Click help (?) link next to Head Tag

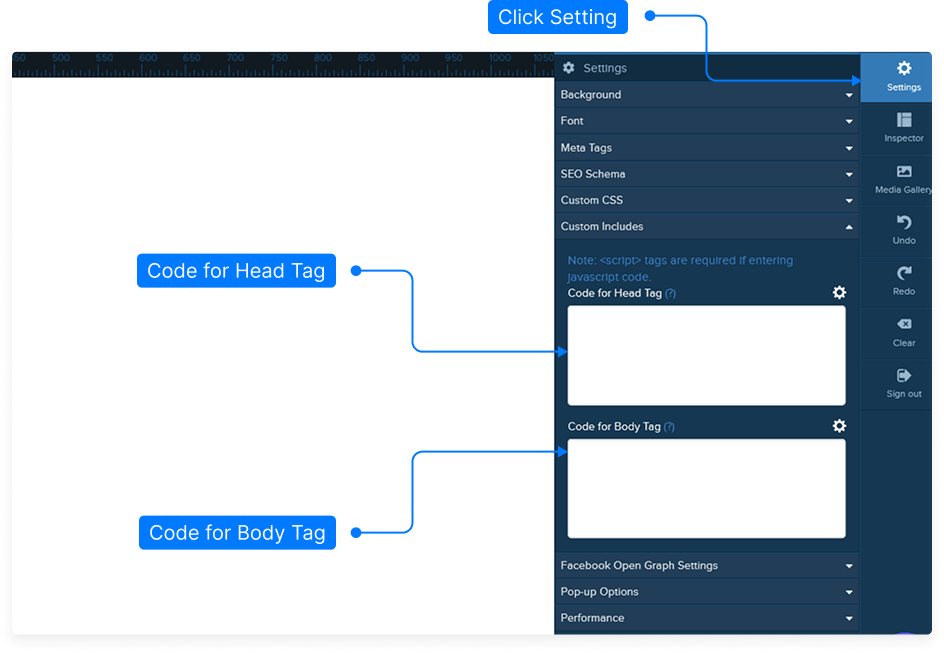point(670,294)
